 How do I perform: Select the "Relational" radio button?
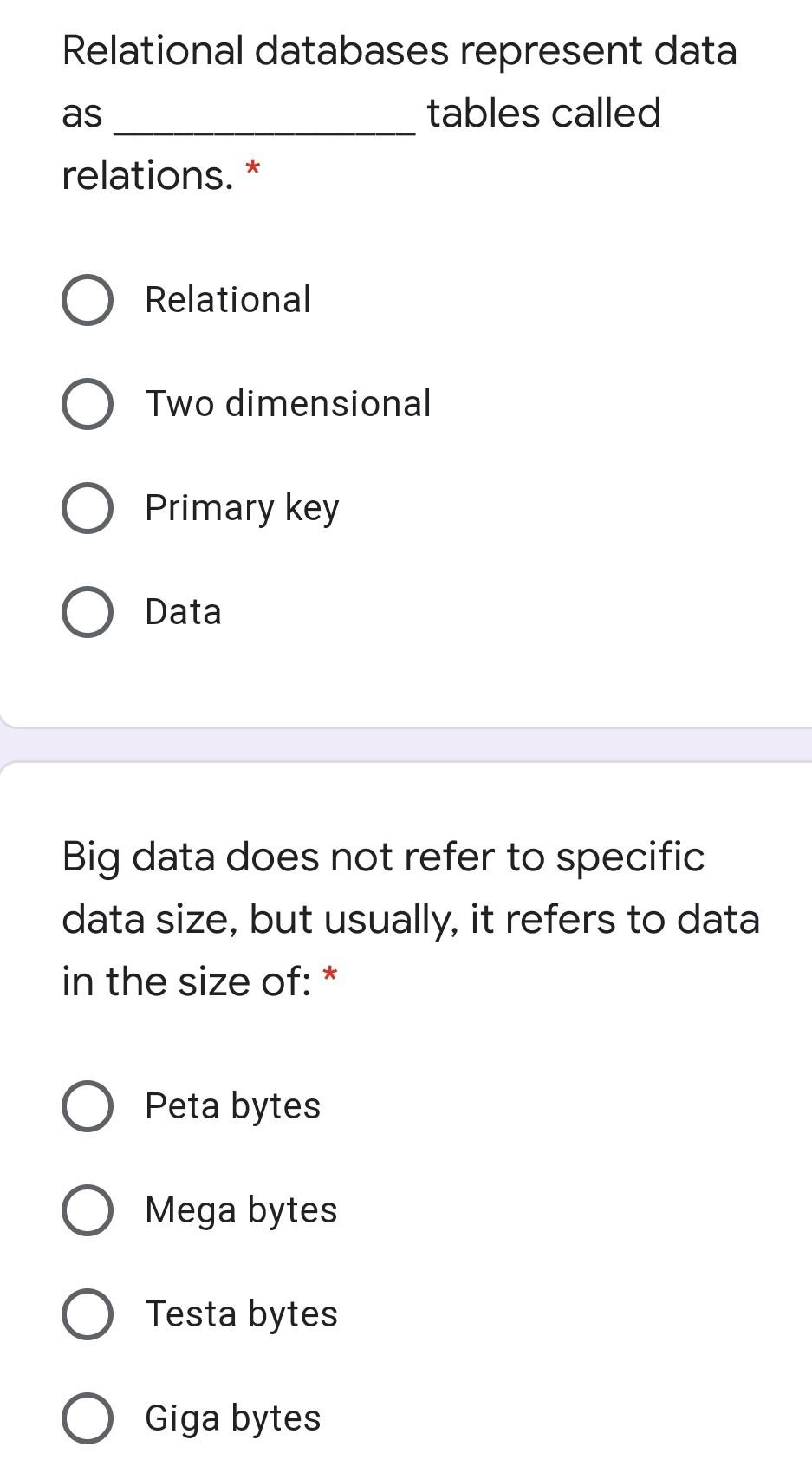(88, 300)
